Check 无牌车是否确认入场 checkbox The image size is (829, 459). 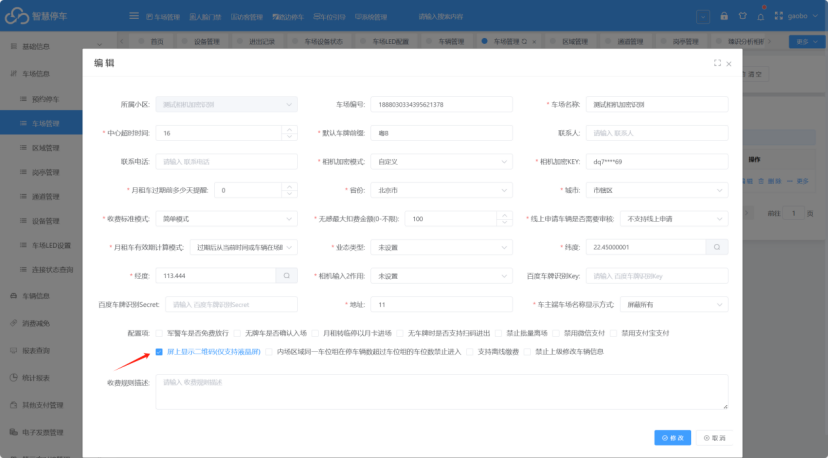click(x=237, y=333)
